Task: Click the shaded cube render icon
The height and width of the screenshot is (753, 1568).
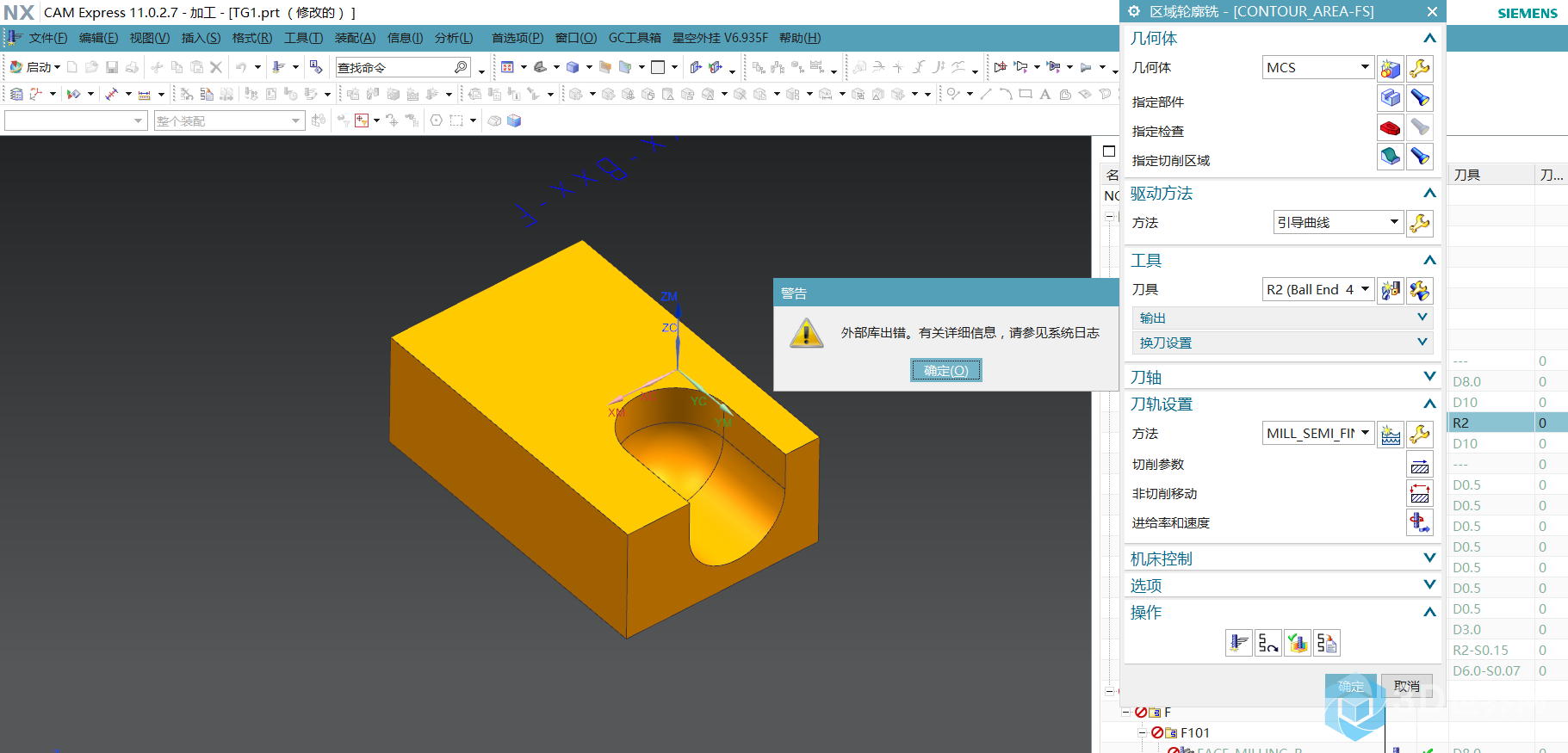Action: (572, 67)
